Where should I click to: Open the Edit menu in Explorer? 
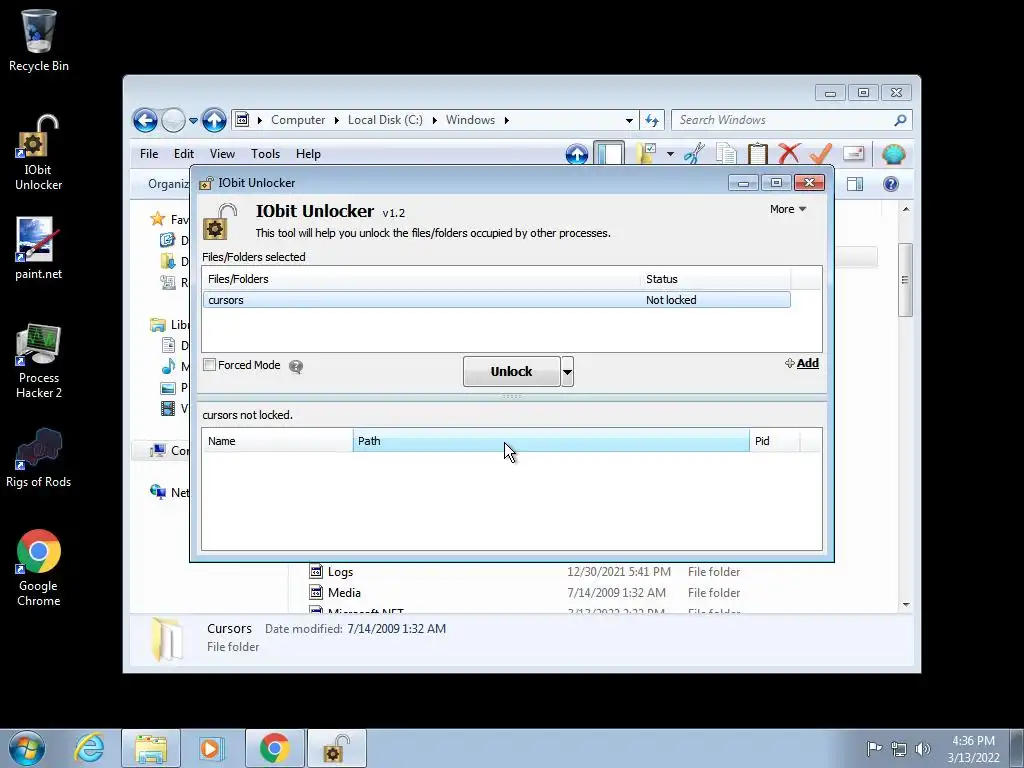(x=184, y=154)
